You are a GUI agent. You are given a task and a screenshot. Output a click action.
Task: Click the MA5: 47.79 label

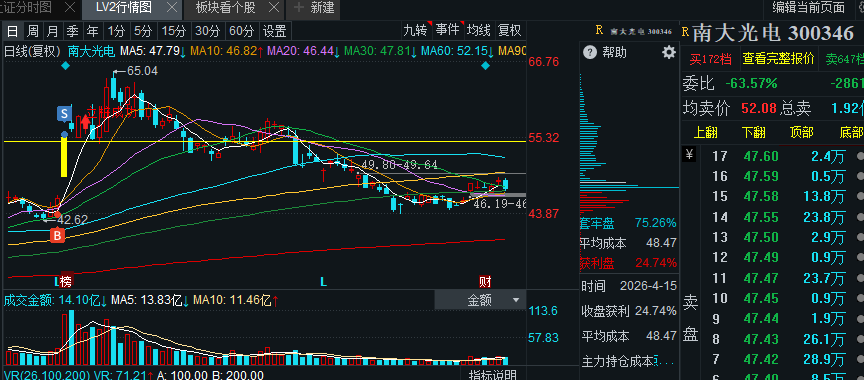tap(153, 52)
